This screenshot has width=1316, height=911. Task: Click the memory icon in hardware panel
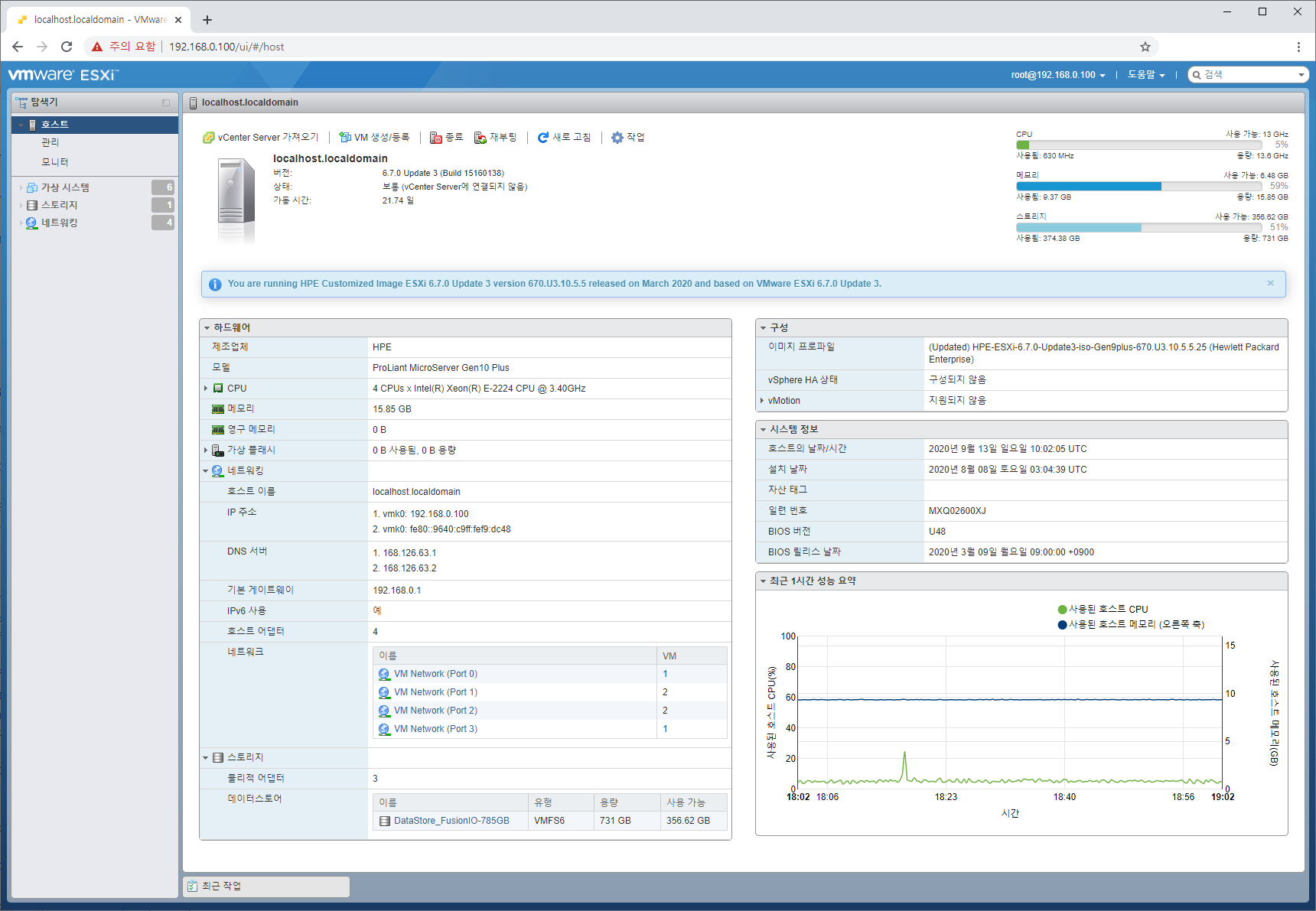point(218,409)
